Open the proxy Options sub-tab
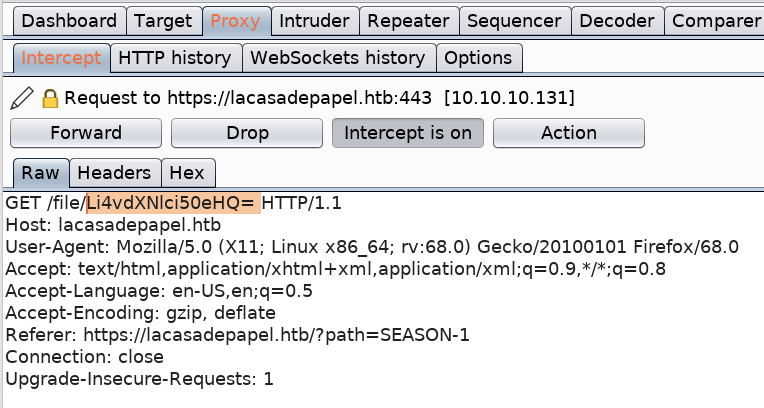 478,58
